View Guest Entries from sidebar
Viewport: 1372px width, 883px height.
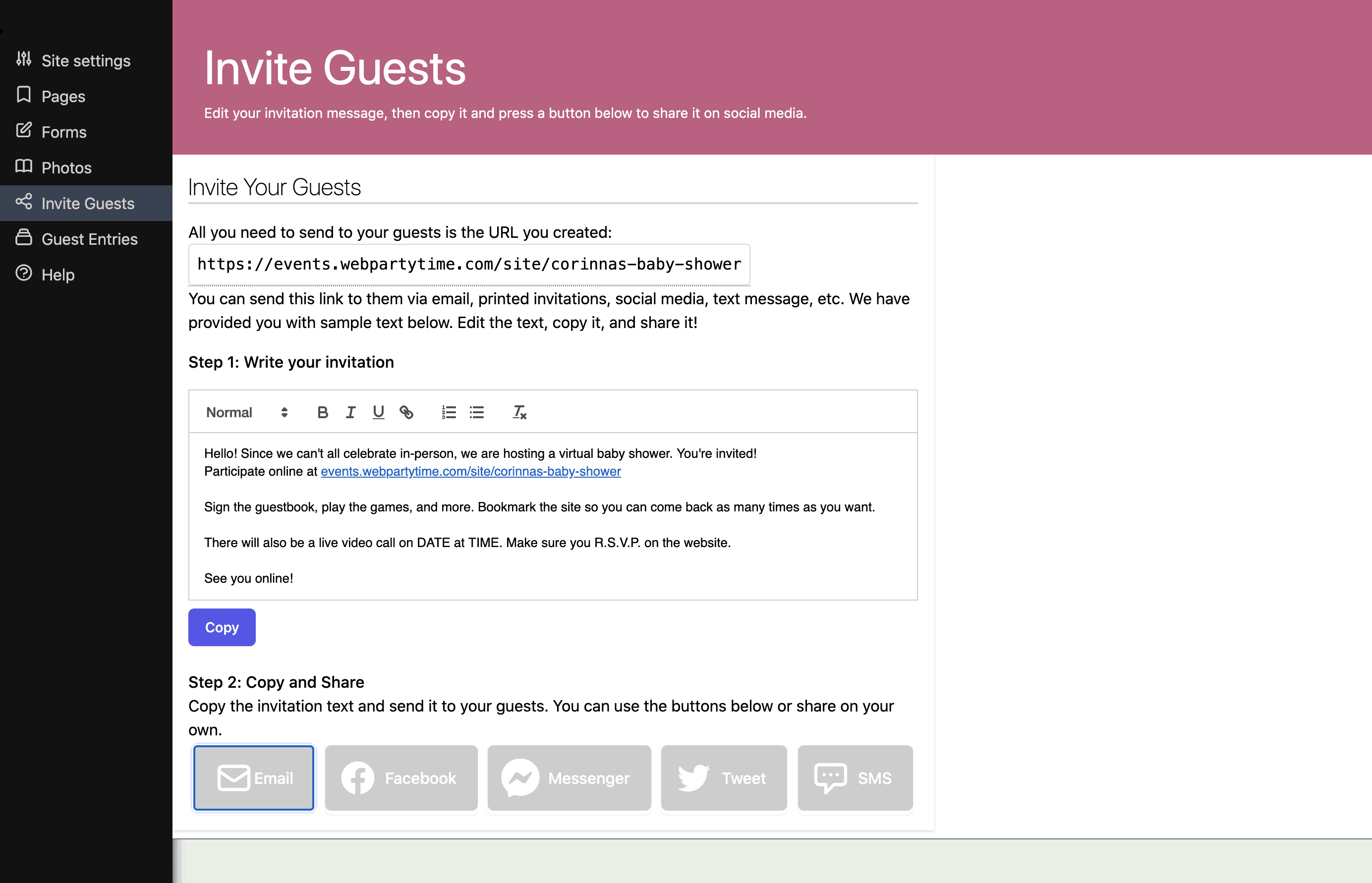pyautogui.click(x=89, y=238)
